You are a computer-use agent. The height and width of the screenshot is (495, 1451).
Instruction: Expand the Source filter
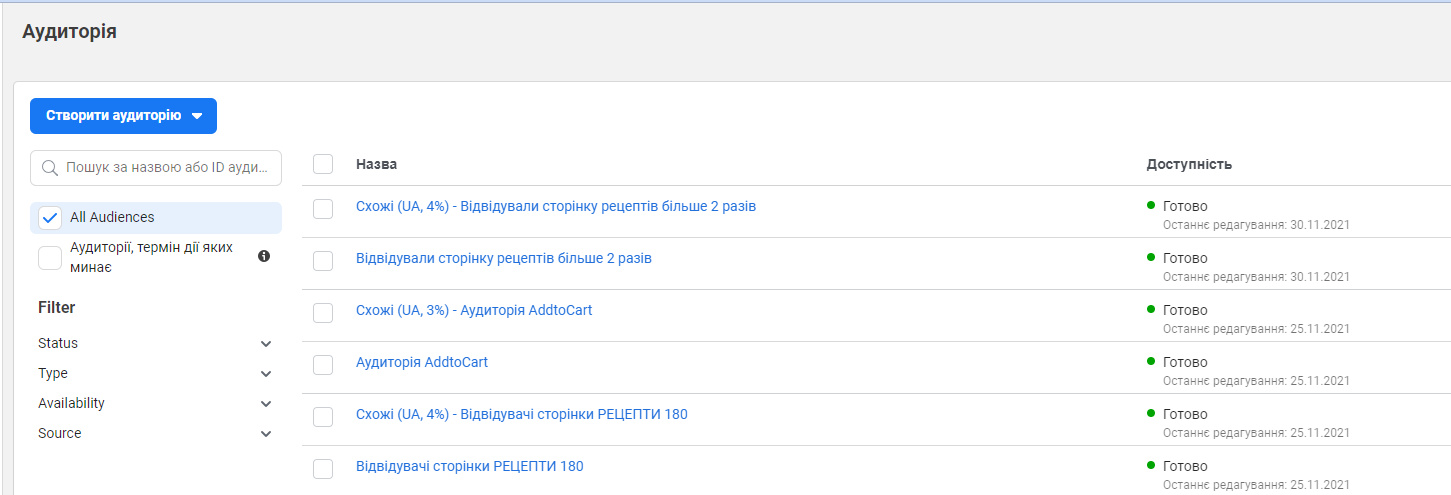266,433
